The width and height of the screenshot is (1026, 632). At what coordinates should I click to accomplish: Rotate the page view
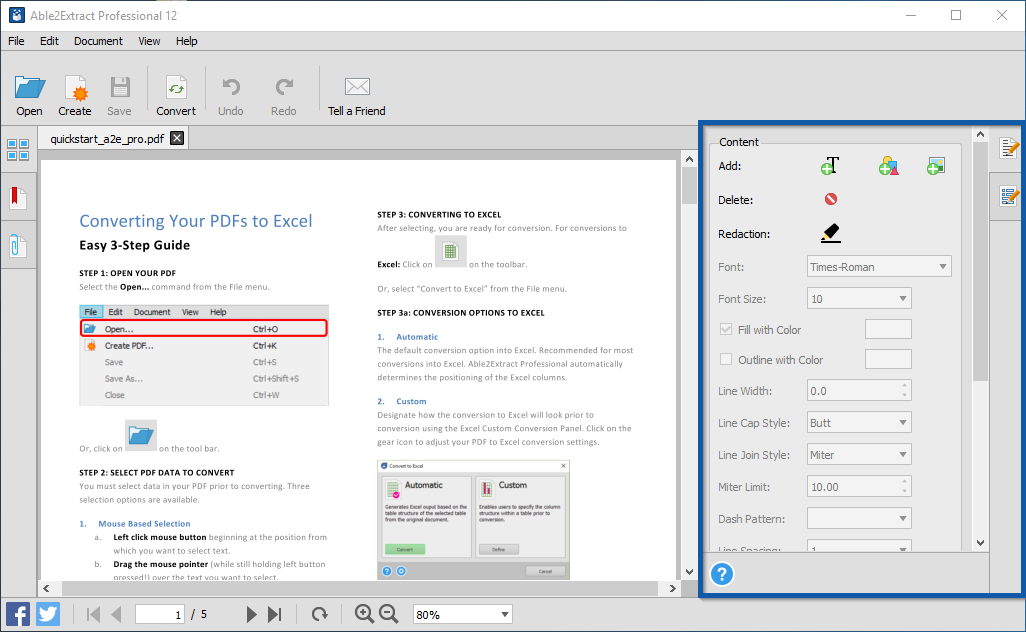pyautogui.click(x=319, y=614)
